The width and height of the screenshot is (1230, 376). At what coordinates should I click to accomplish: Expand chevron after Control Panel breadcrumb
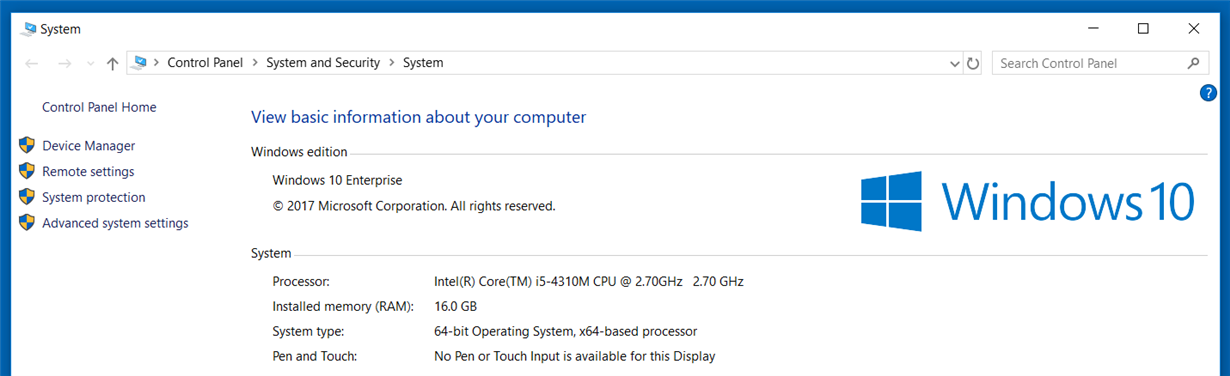click(255, 63)
